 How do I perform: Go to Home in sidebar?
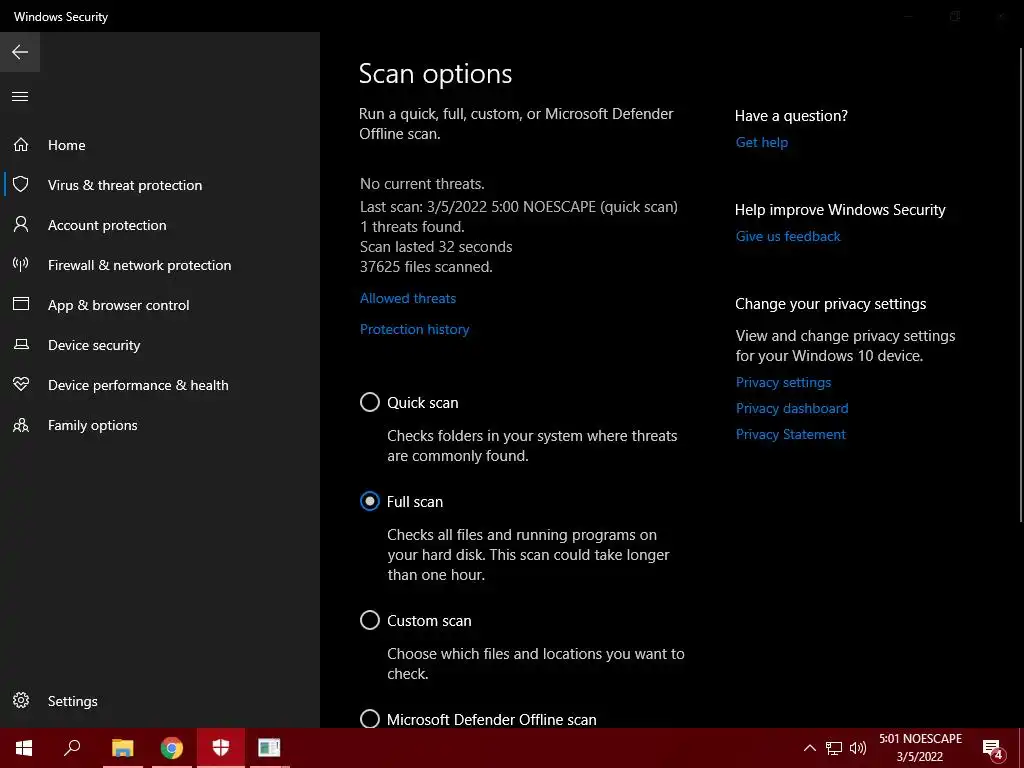[67, 145]
